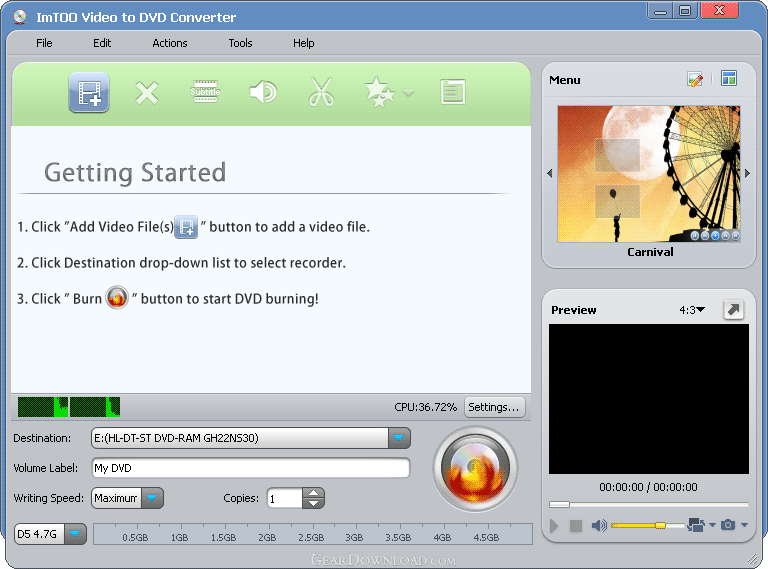The image size is (768, 569).
Task: Show previous menu template arrow
Action: pos(550,173)
